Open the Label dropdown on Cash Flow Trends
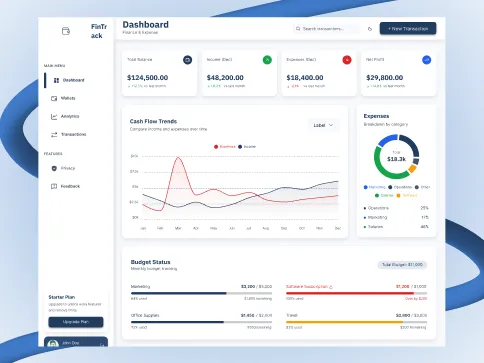484x363 pixels. [x=323, y=125]
